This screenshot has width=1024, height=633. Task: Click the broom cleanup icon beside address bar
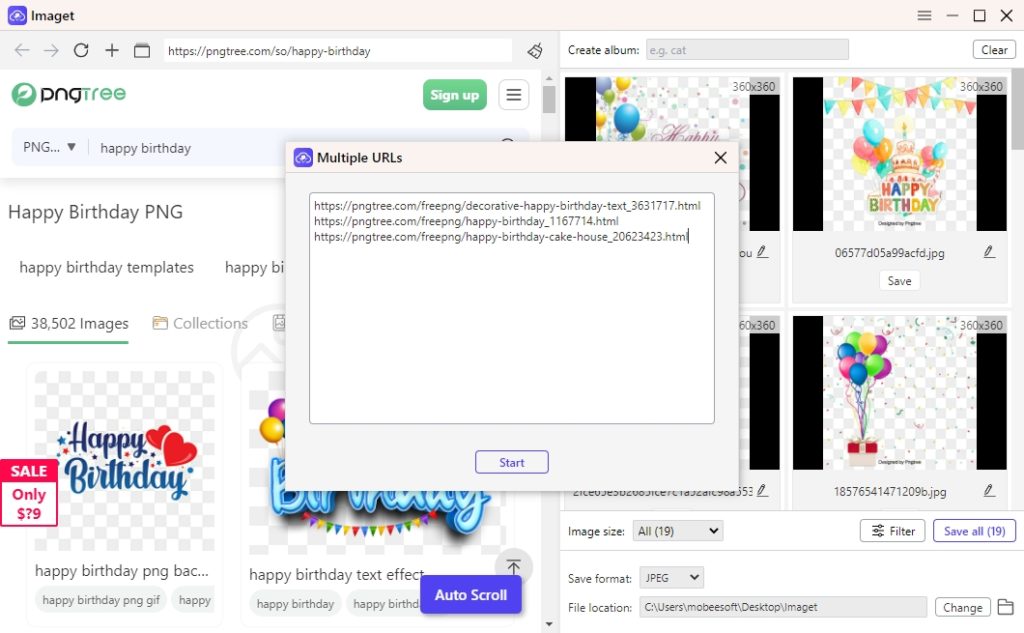tap(534, 50)
